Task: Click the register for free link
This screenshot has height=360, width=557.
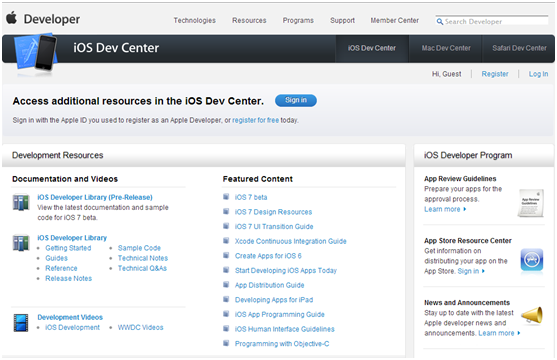Action: [x=255, y=120]
